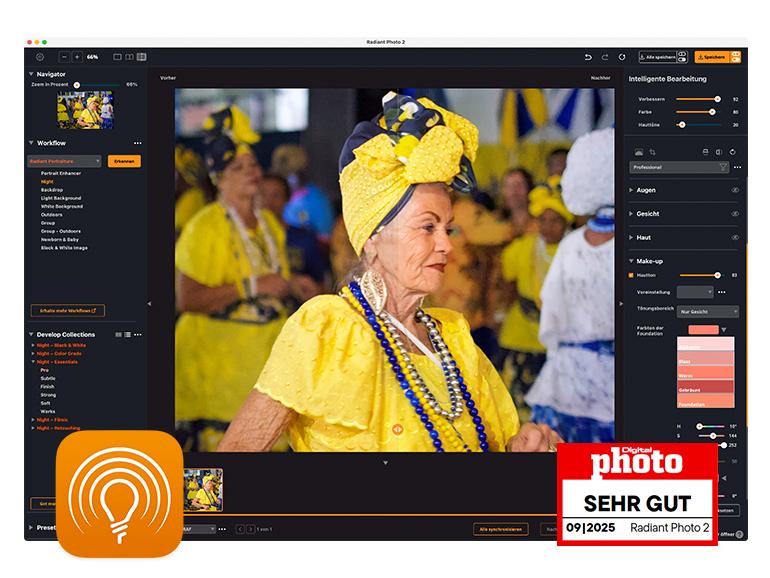
Task: Select Portrait Enhancer workflow item
Action: [x=60, y=173]
